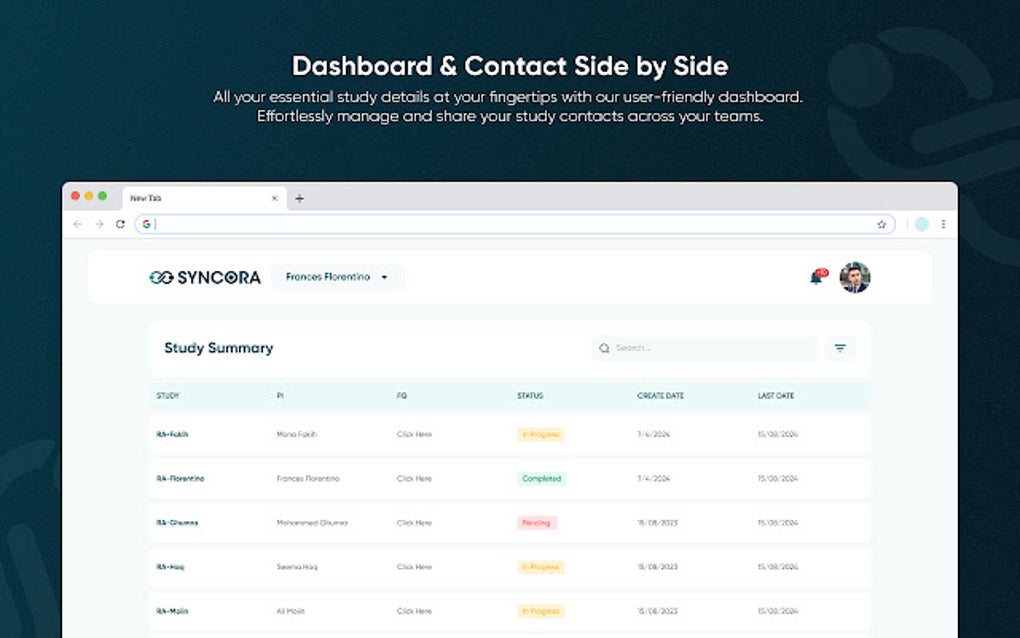Open a new tab with the plus icon
Viewport: 1020px width, 638px height.
pos(299,198)
